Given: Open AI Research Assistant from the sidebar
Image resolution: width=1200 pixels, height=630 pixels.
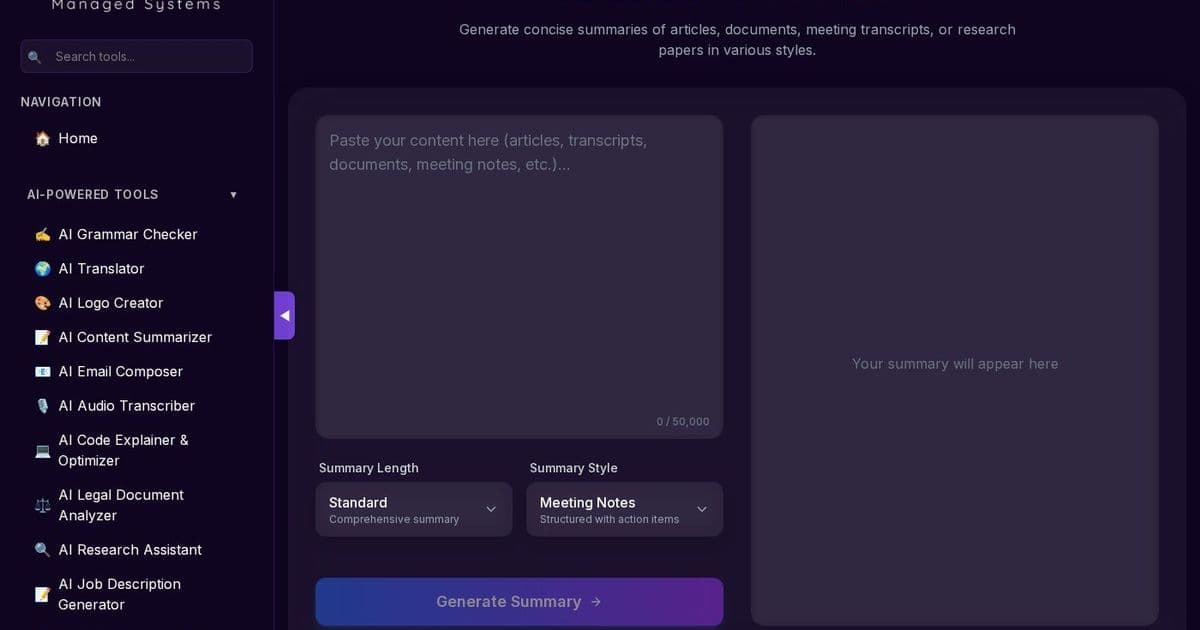Looking at the screenshot, I should (x=130, y=549).
